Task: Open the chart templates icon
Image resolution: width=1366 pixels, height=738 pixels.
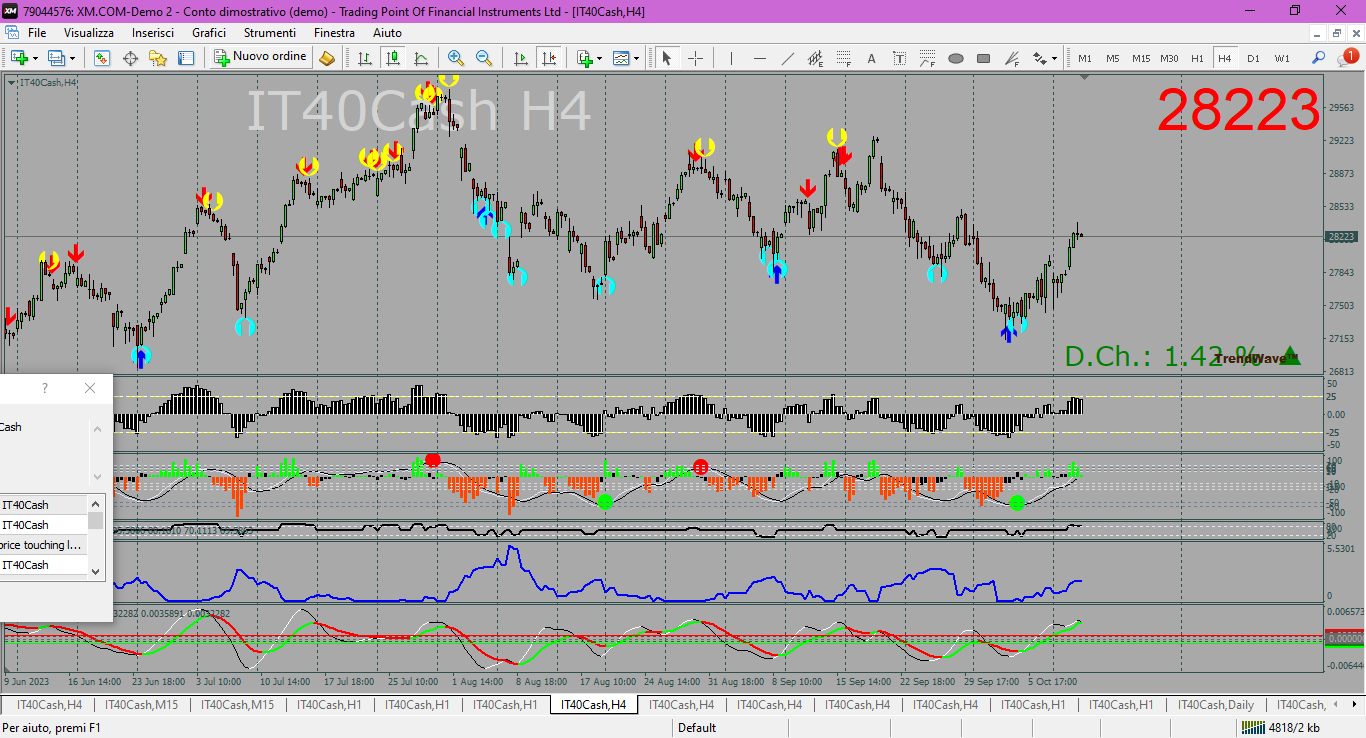Action: [x=621, y=58]
